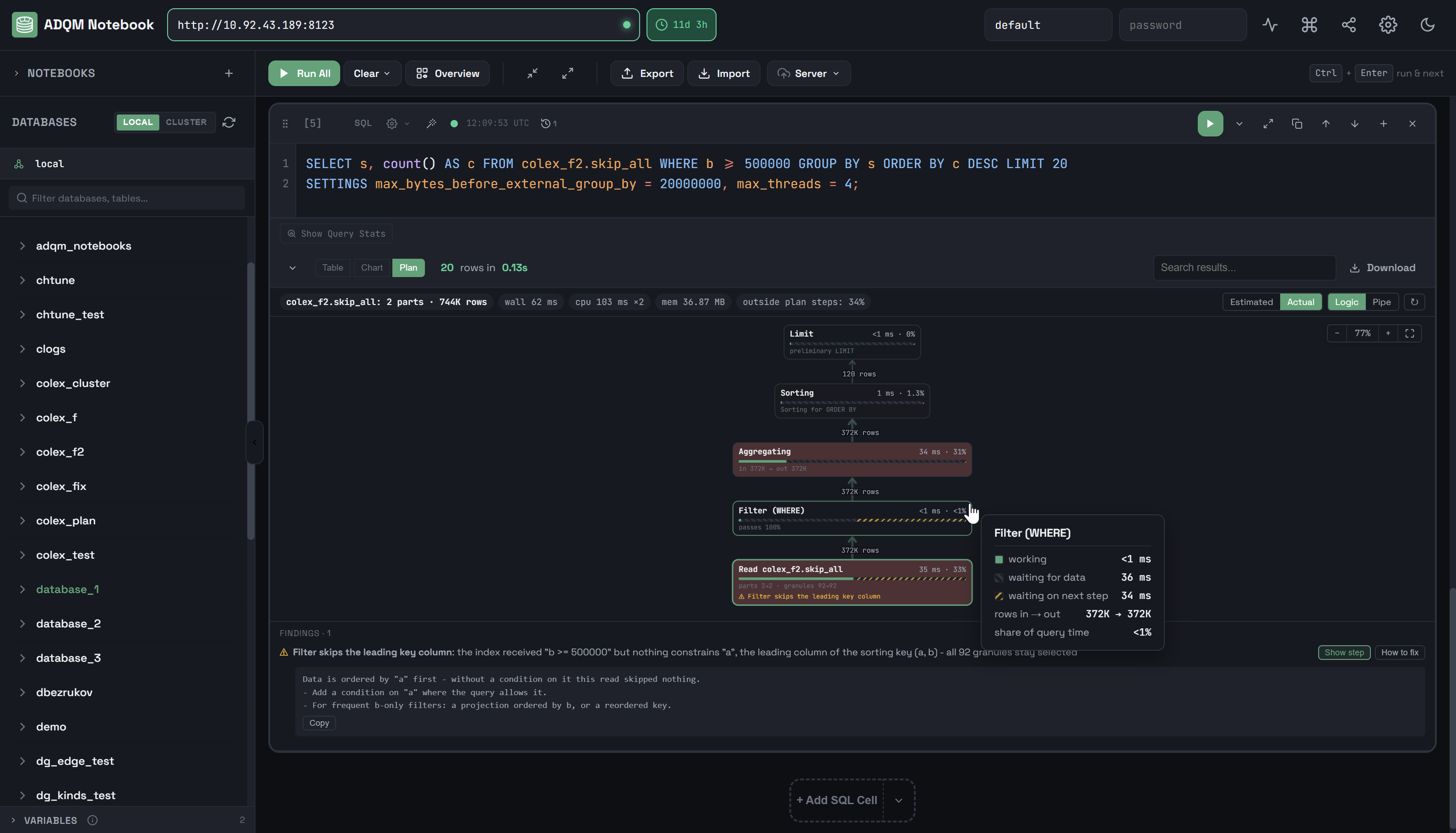Collapse all cells with inward-arrows icon
Image resolution: width=1456 pixels, height=833 pixels.
point(532,73)
